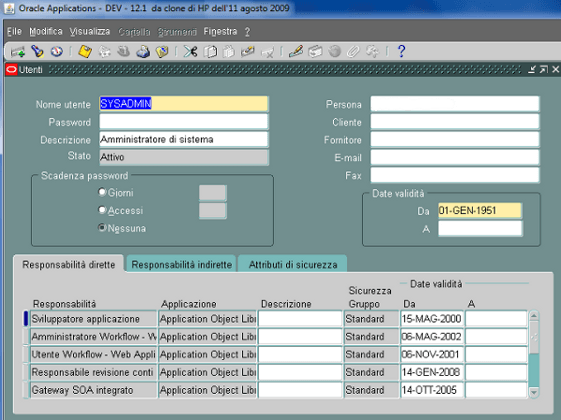
Task: Click the New record toolbar icon
Action: (x=17, y=52)
